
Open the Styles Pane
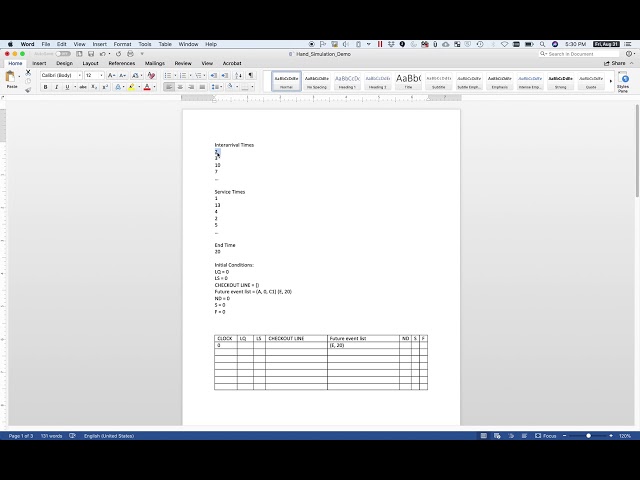[623, 82]
